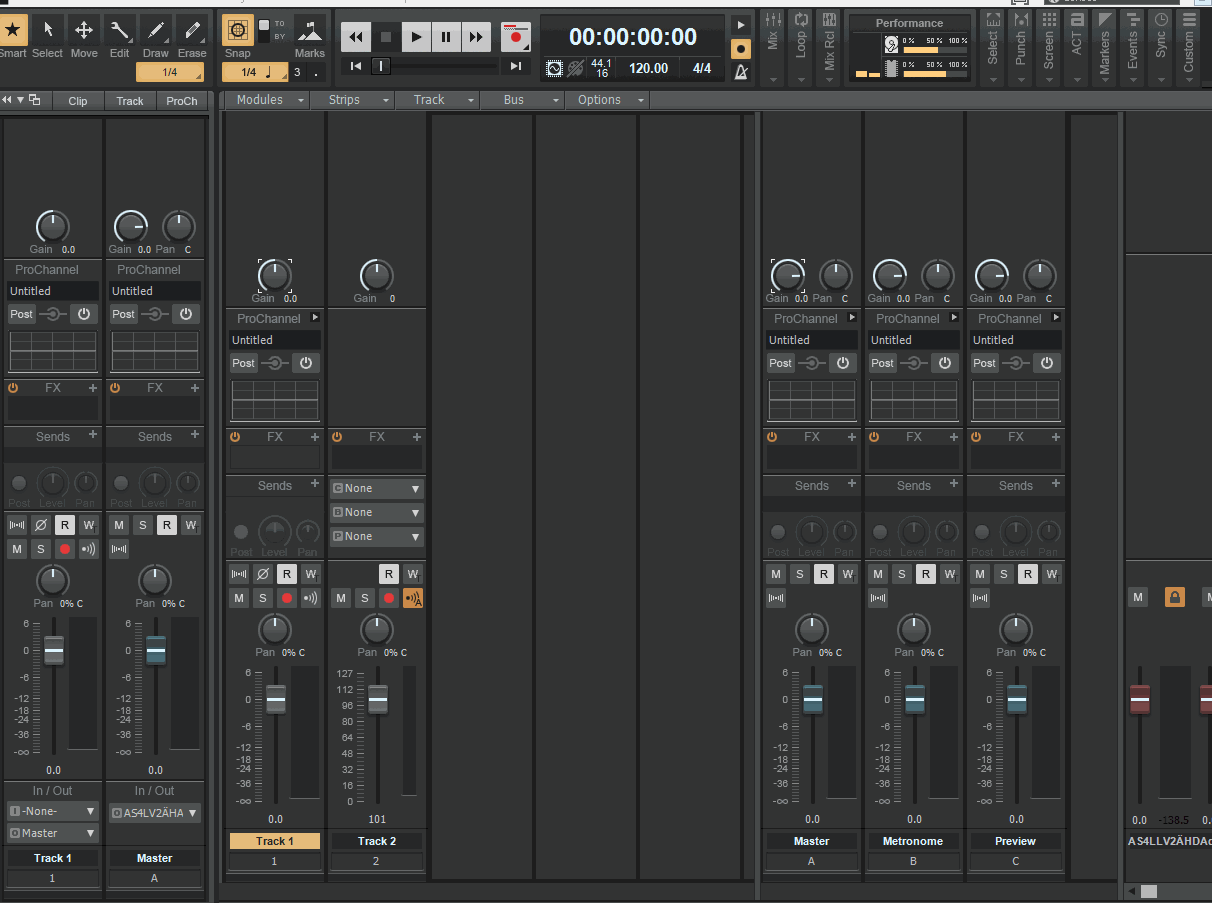Choose the Draw pencil tool

pyautogui.click(x=155, y=30)
